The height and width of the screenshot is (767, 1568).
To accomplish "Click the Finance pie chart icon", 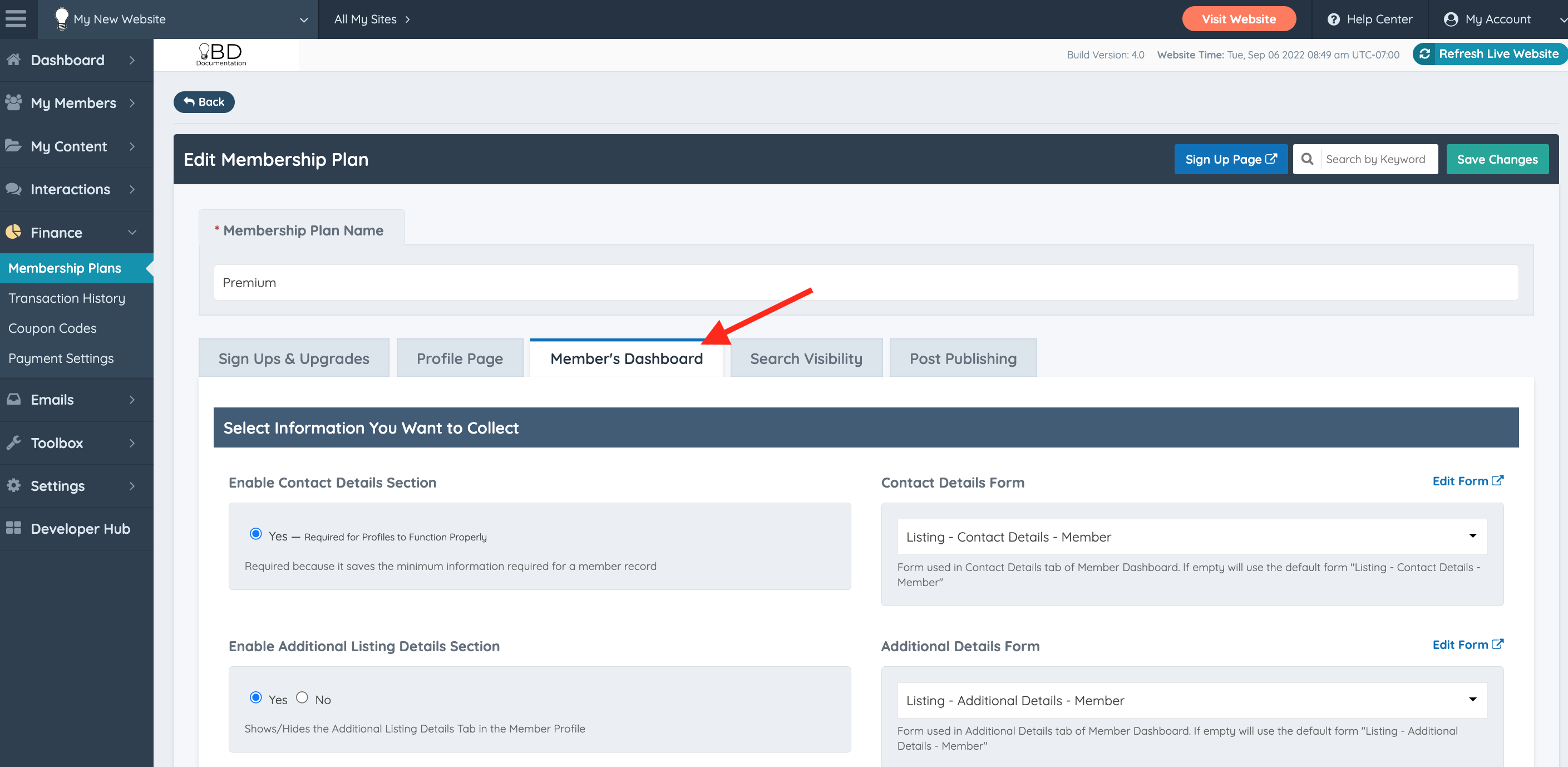I will pos(13,232).
